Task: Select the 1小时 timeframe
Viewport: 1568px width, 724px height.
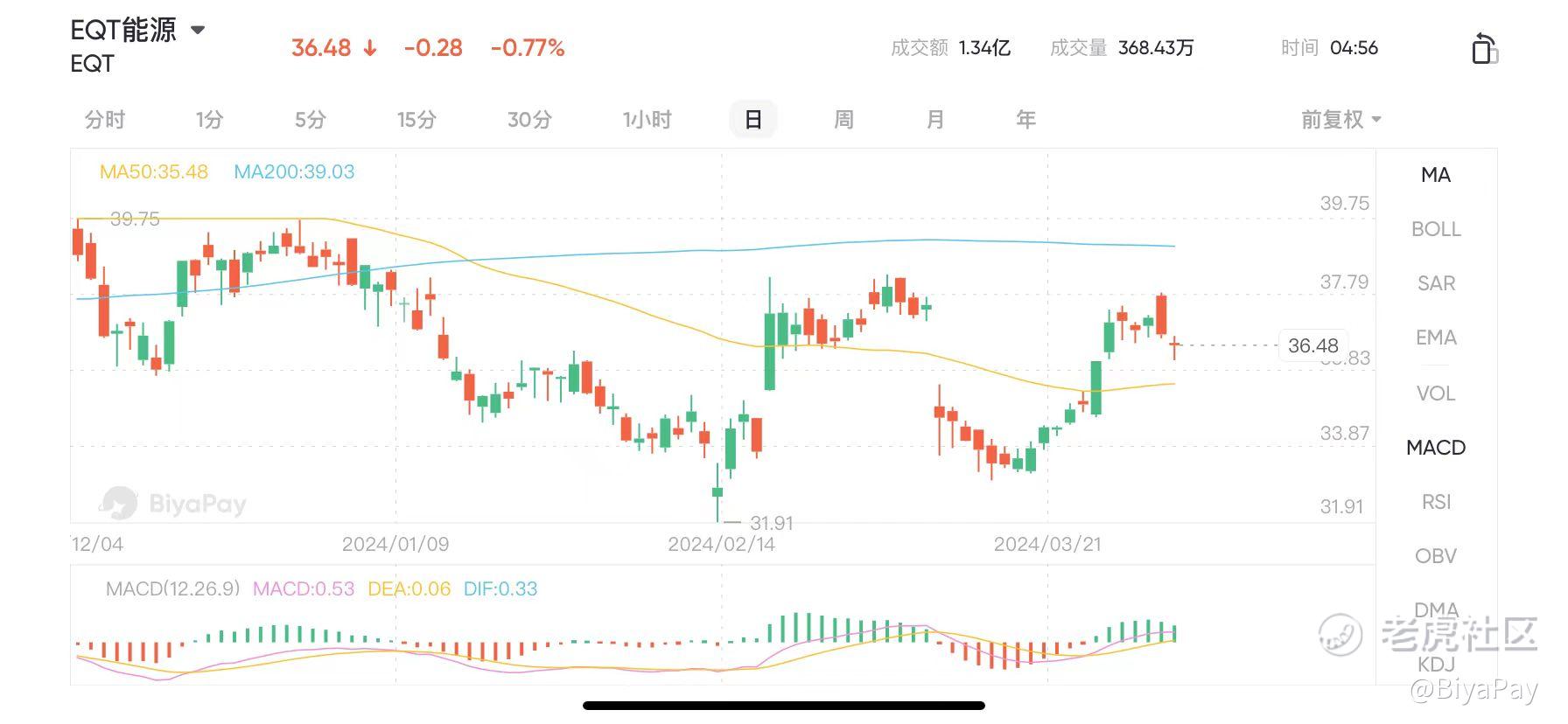Action: tap(647, 119)
